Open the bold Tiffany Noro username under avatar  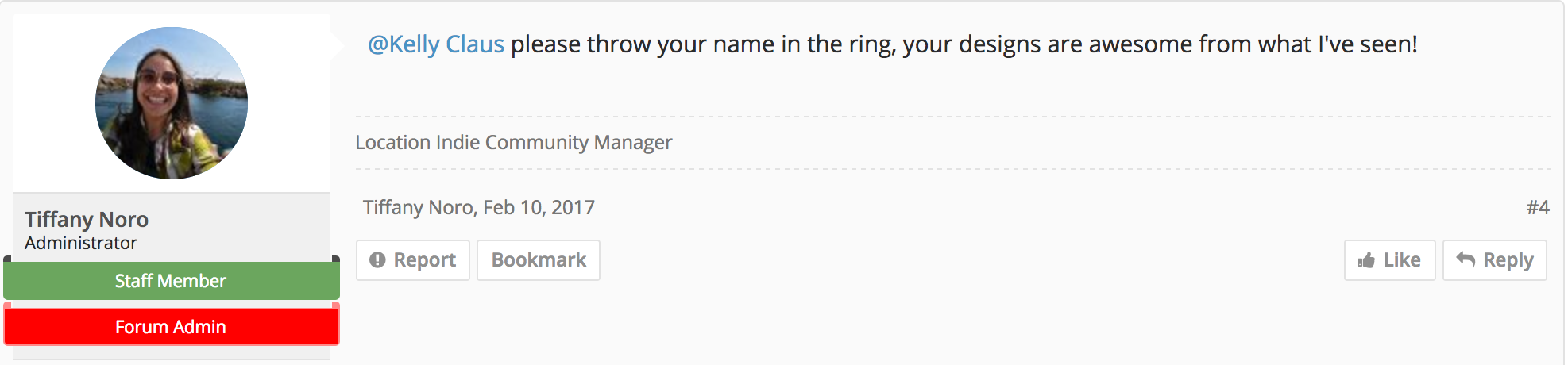click(87, 219)
